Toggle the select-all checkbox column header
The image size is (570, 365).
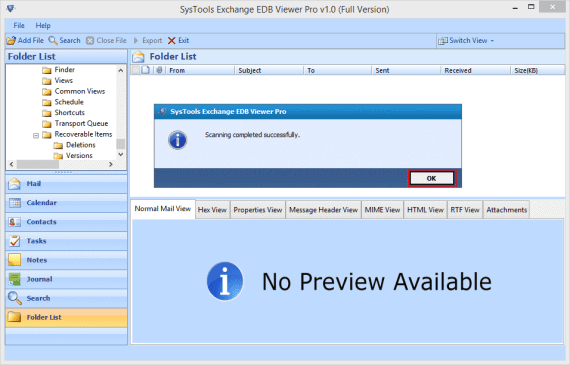[x=136, y=70]
